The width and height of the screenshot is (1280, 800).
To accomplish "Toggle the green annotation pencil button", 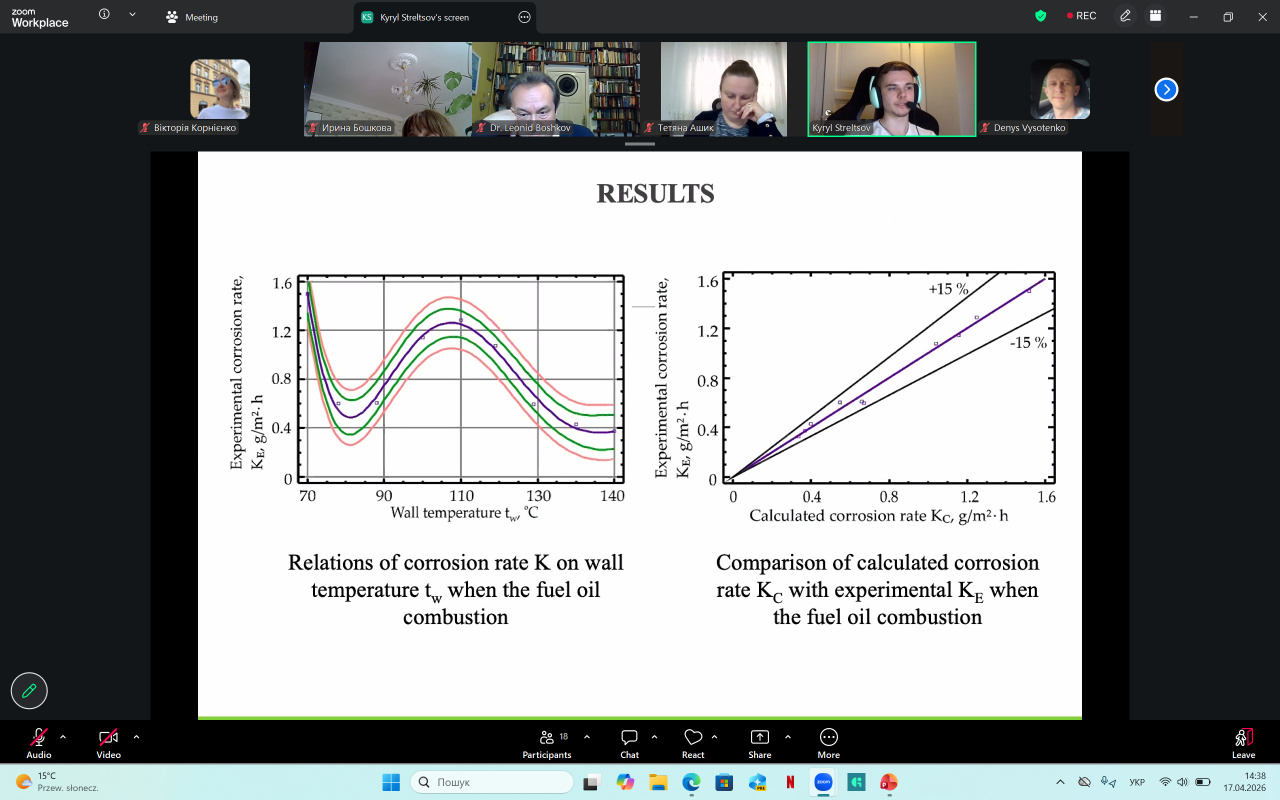I will pos(29,690).
